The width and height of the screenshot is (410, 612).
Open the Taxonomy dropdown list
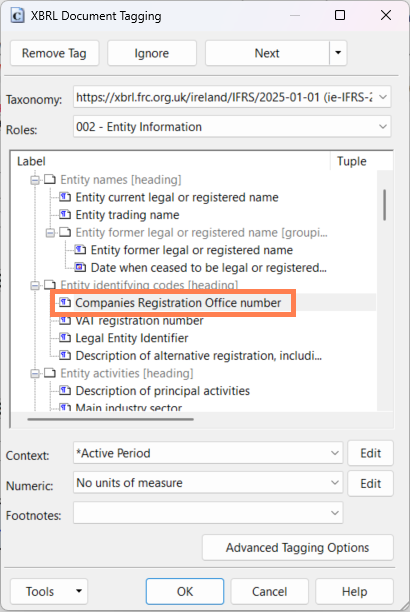click(x=383, y=97)
